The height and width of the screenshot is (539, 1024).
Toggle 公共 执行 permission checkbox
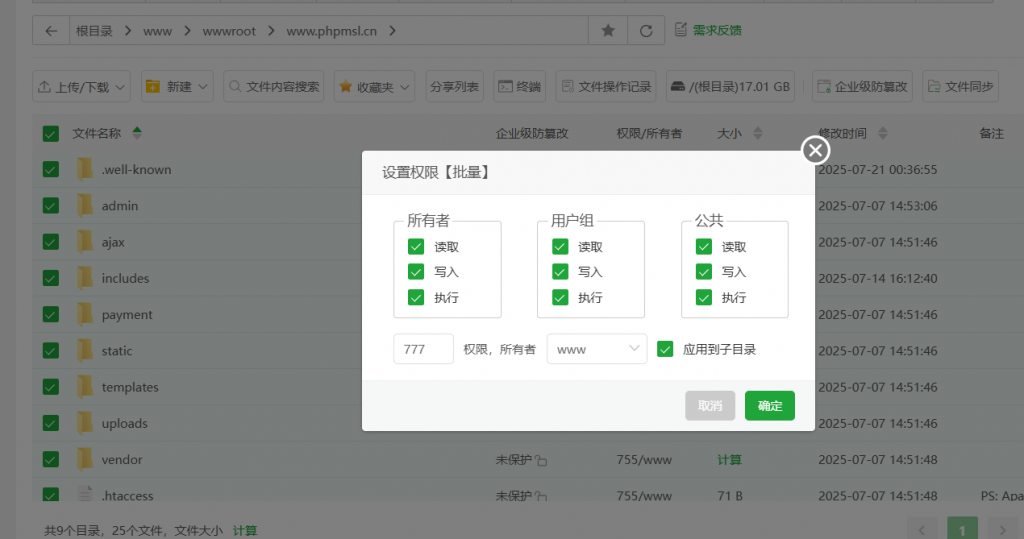[703, 297]
